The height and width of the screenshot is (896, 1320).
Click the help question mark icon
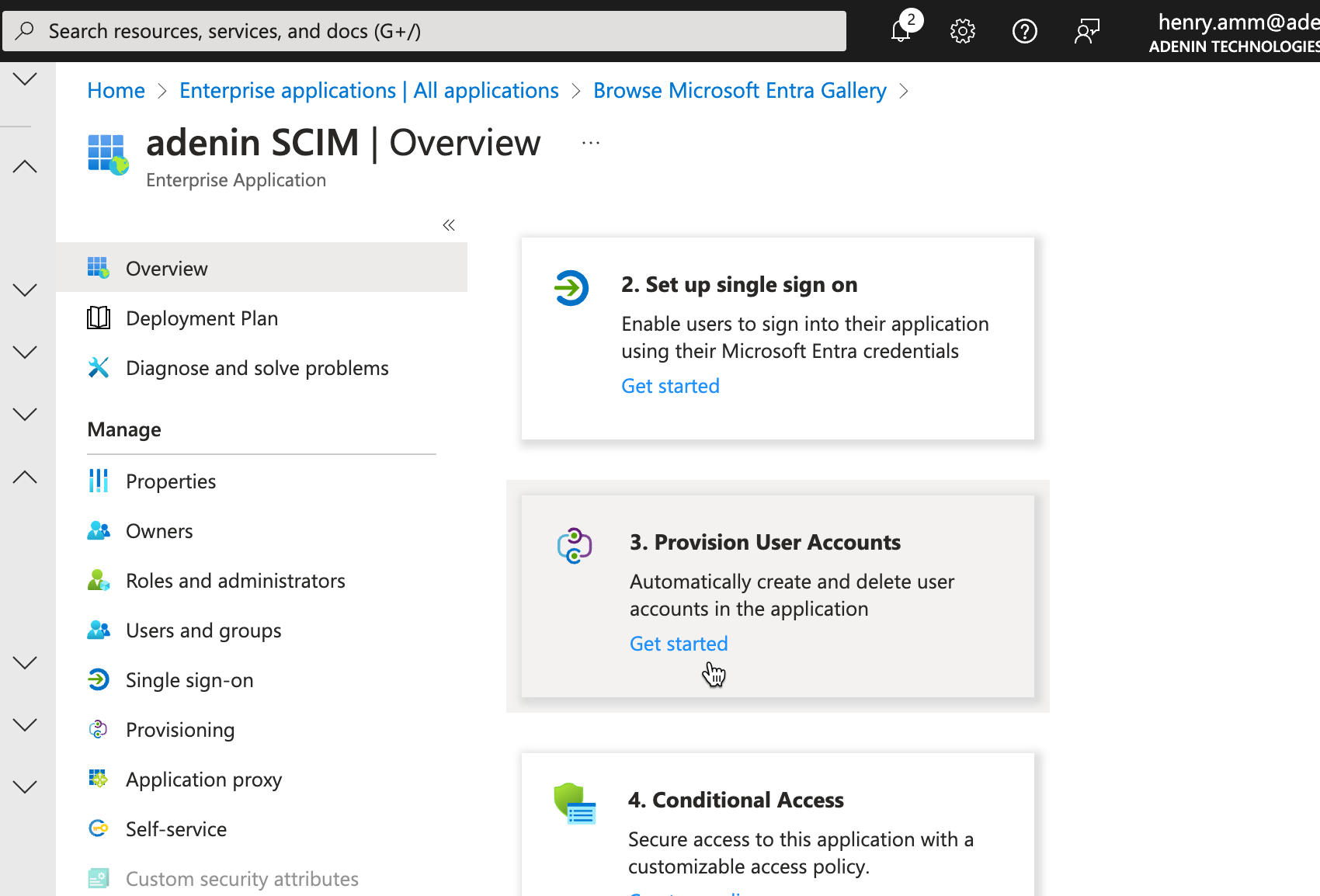pyautogui.click(x=1024, y=31)
